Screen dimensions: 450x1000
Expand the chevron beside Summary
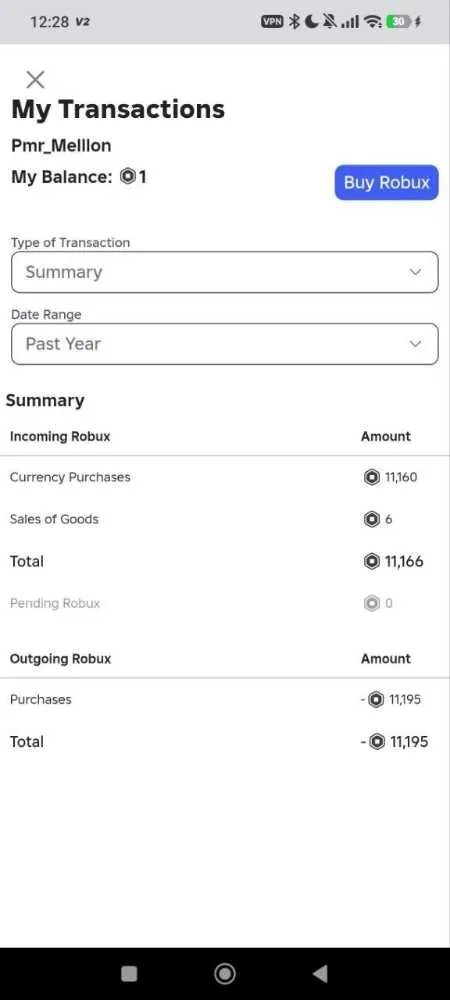[x=415, y=272]
